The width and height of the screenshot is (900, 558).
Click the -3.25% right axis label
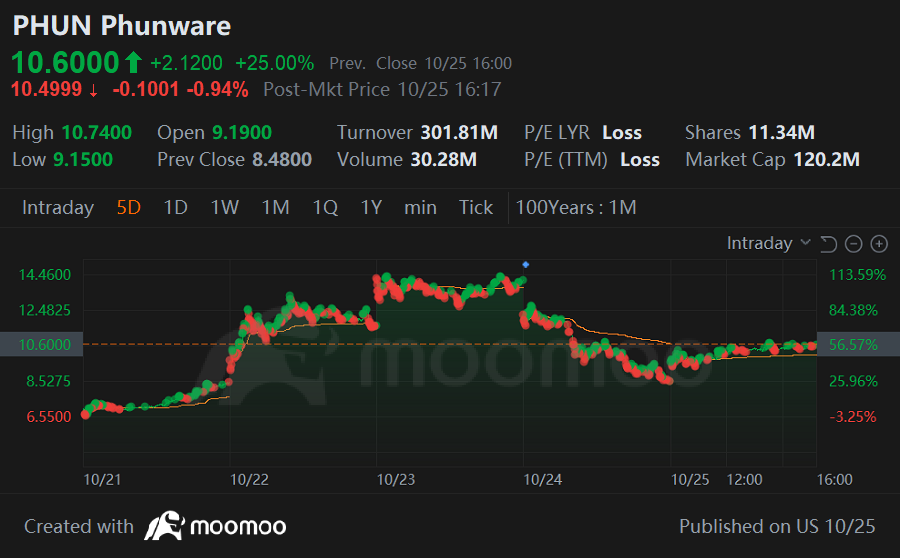click(853, 417)
